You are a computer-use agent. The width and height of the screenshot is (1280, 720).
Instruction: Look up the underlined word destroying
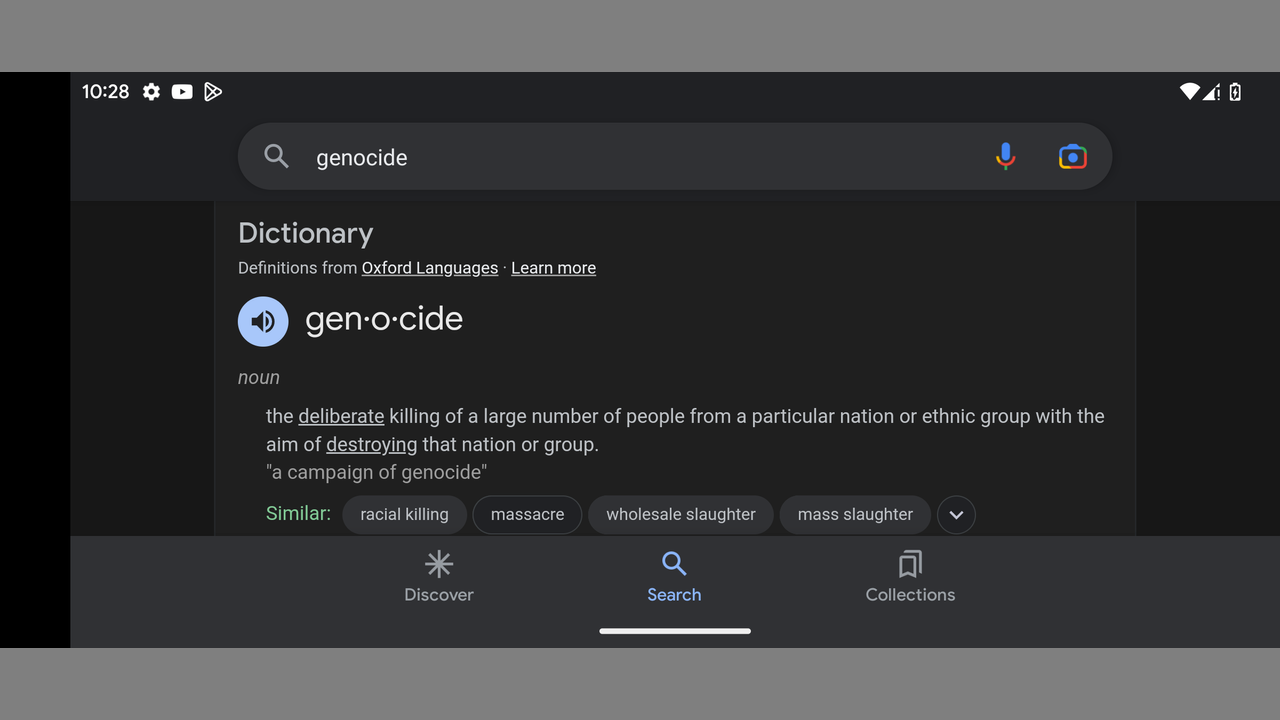click(371, 444)
